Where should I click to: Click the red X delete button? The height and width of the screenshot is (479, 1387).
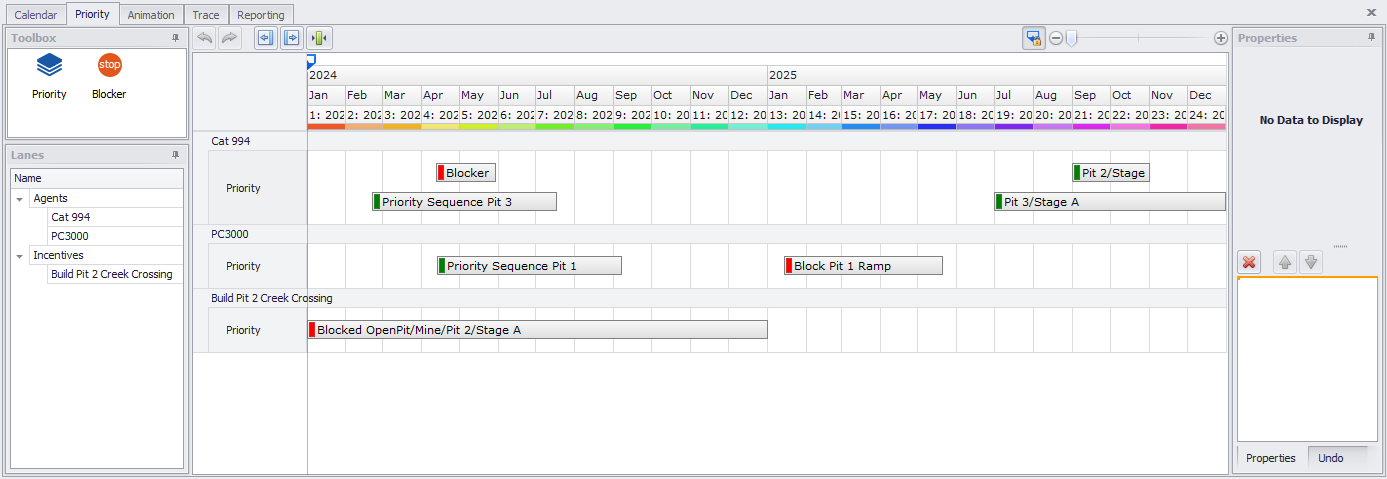[1249, 262]
